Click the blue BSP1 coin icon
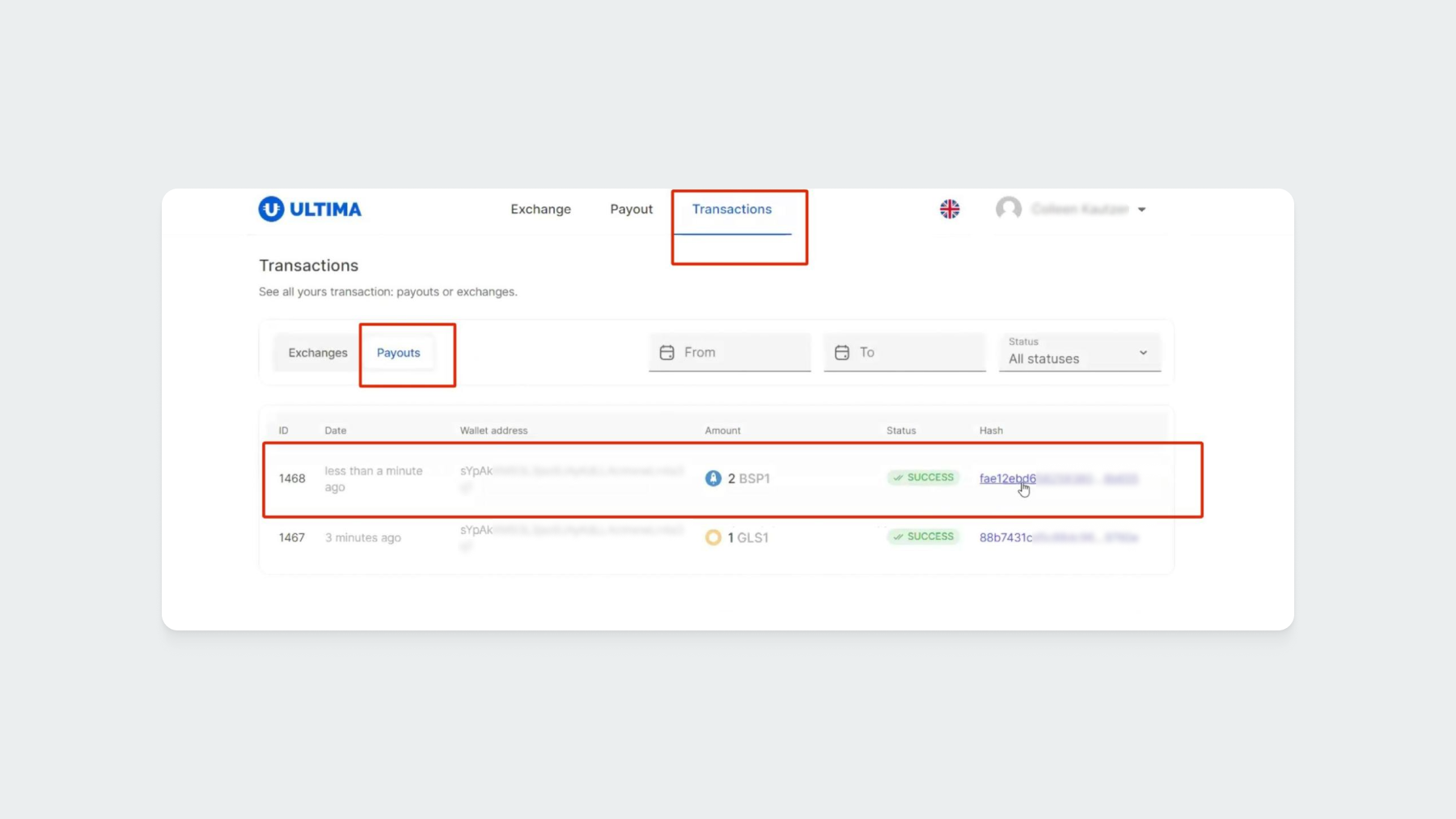 [713, 478]
